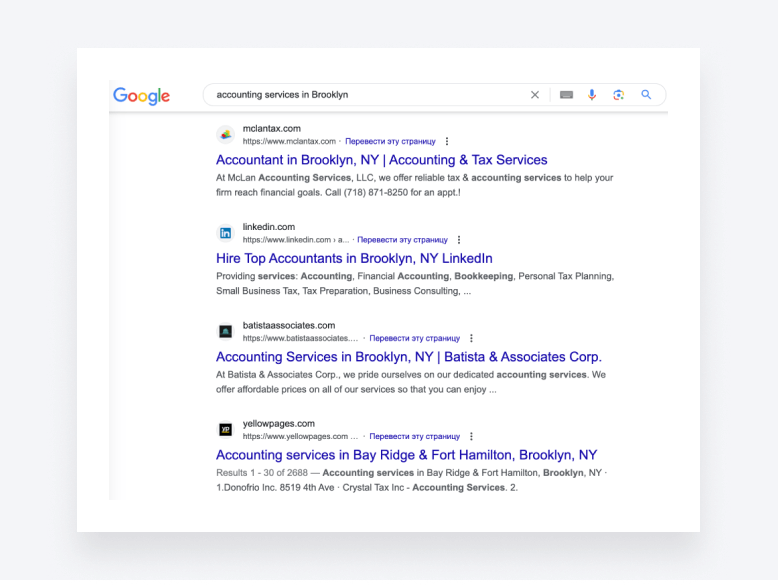Open the three-dot menu for mclantax.com result
This screenshot has width=778, height=586.
click(x=447, y=142)
